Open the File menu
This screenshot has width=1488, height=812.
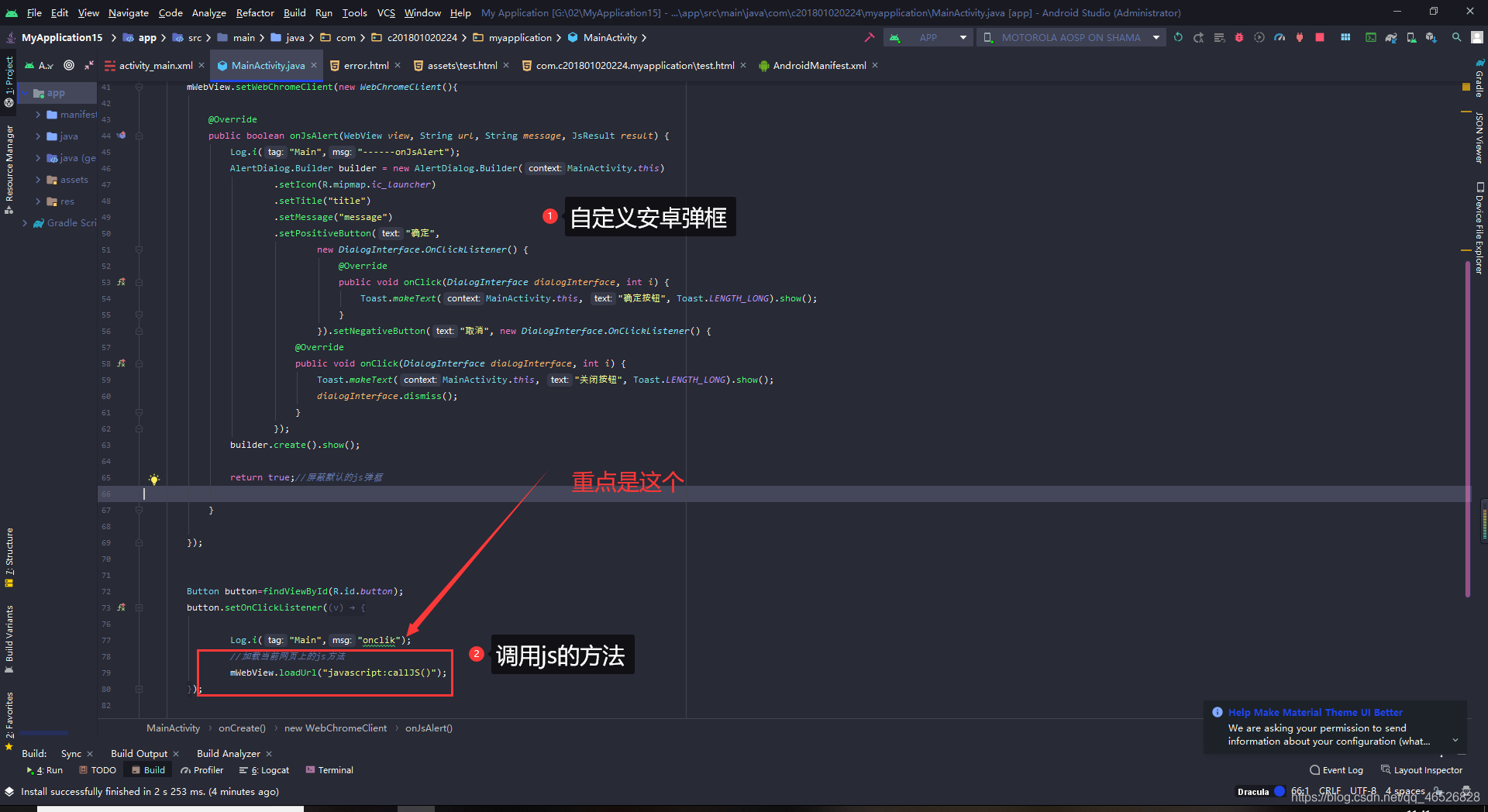click(34, 12)
